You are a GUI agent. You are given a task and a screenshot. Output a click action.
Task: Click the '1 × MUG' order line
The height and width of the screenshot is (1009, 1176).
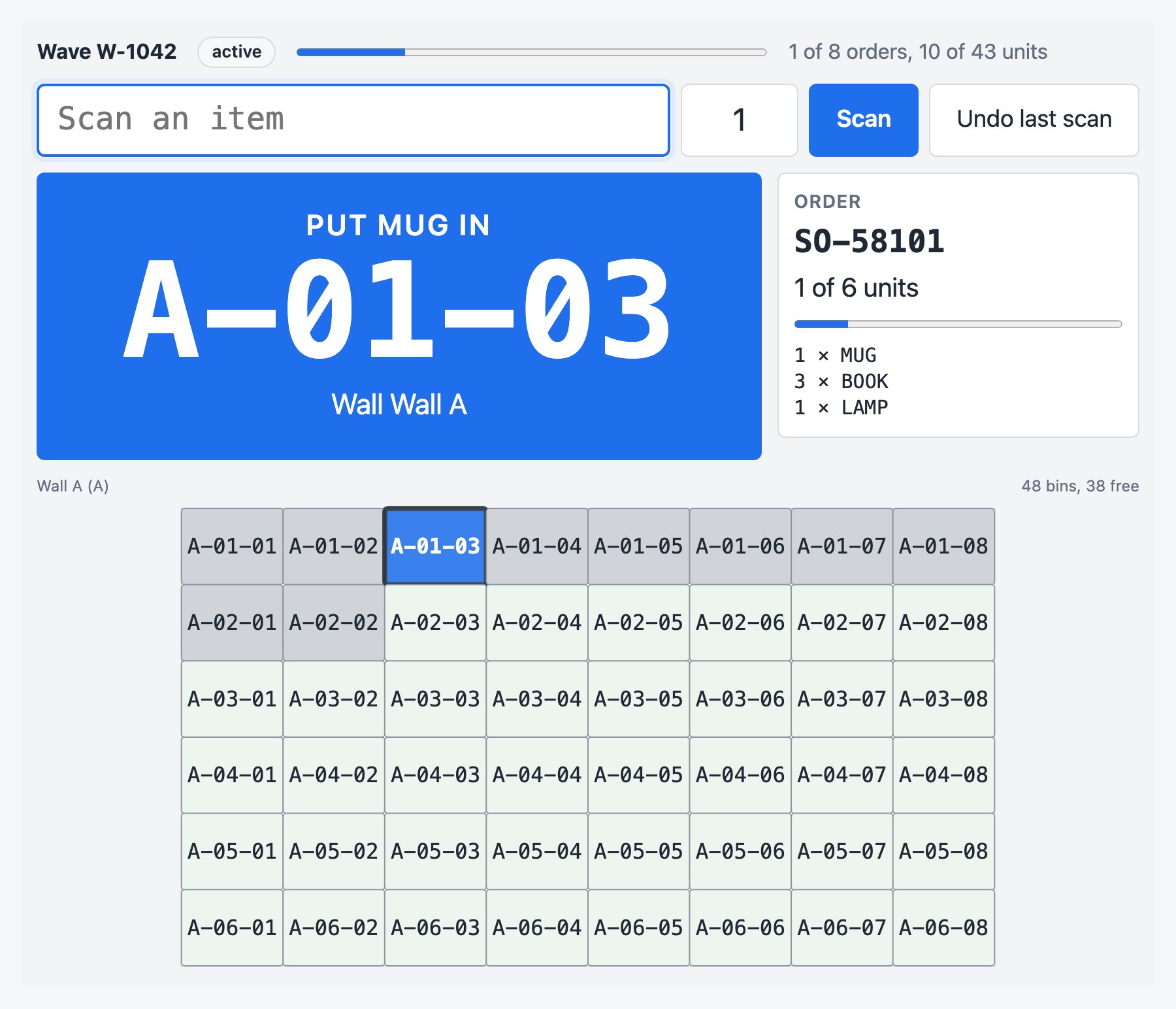[835, 356]
